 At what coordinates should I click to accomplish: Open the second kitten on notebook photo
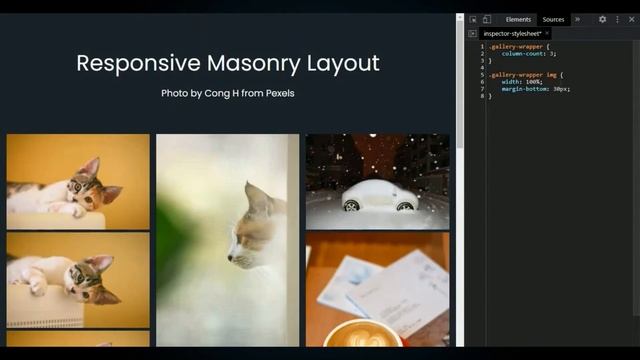pyautogui.click(x=78, y=280)
